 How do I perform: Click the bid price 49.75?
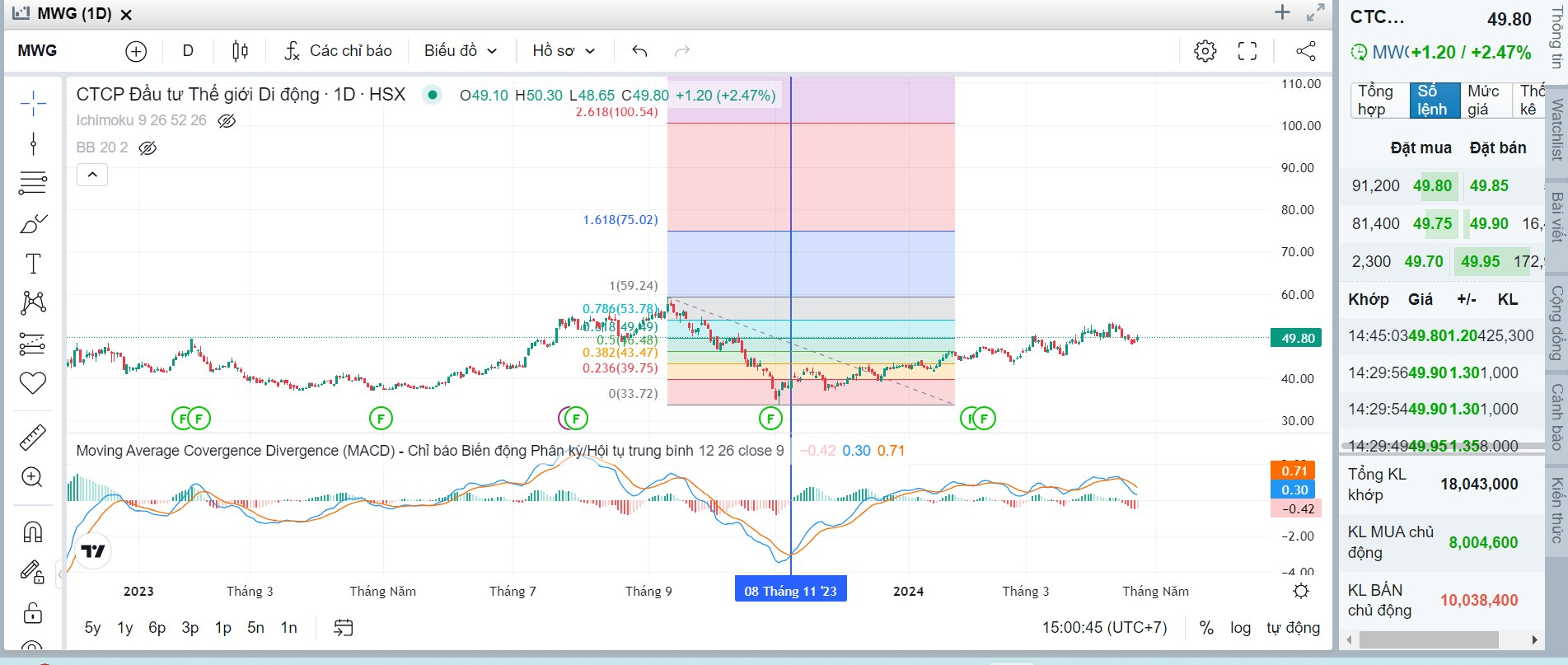click(x=1433, y=224)
